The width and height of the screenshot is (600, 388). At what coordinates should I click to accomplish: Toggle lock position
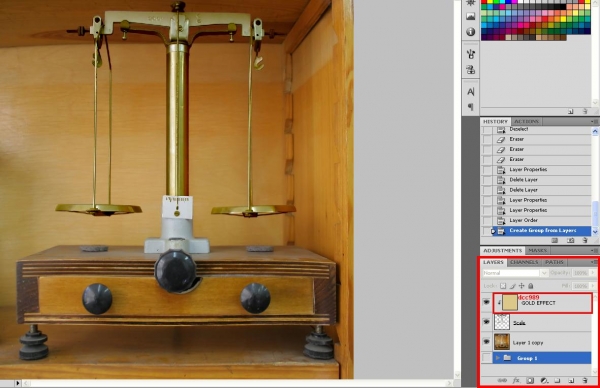522,286
